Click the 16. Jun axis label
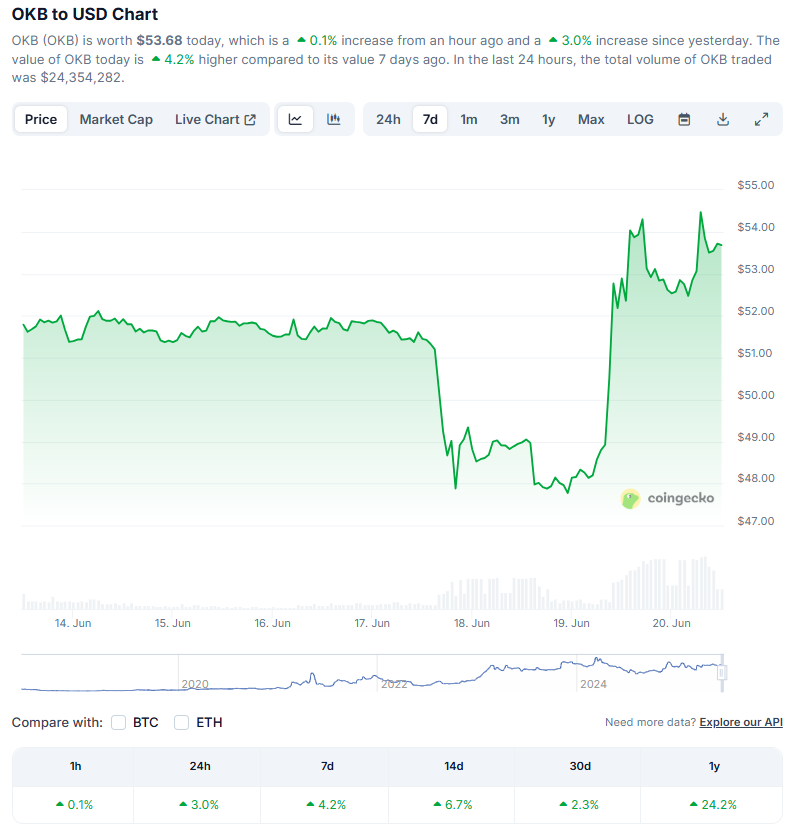Screen dimensions: 794x836 [x=272, y=623]
